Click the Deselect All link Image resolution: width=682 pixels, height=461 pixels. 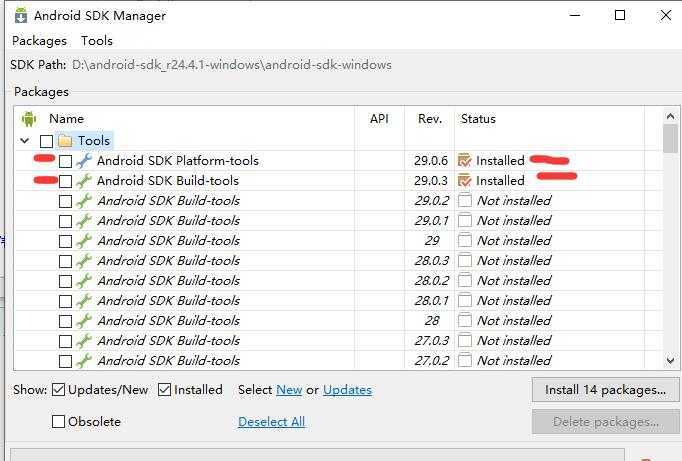[x=271, y=422]
